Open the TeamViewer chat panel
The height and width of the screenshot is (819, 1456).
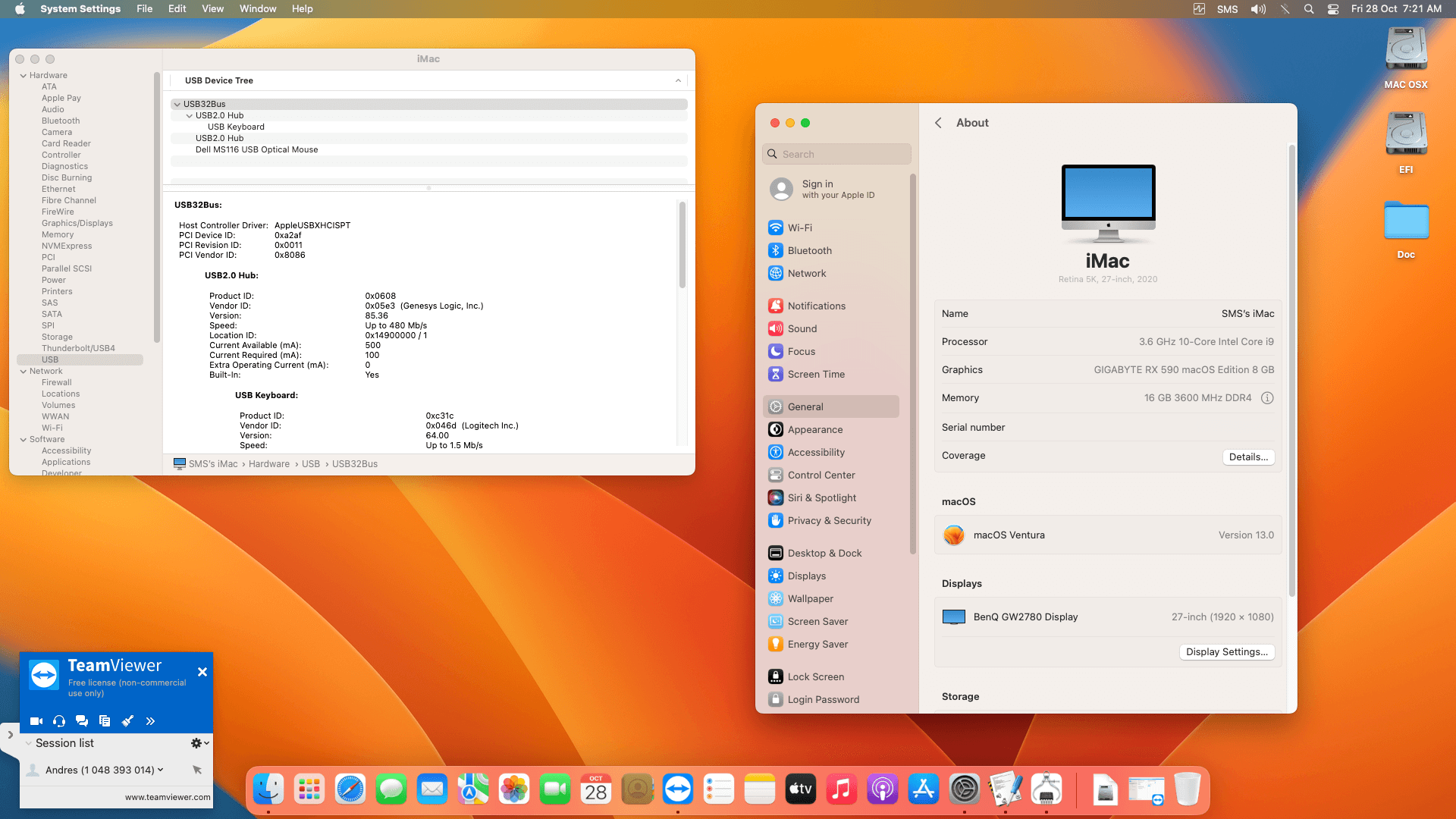82,721
